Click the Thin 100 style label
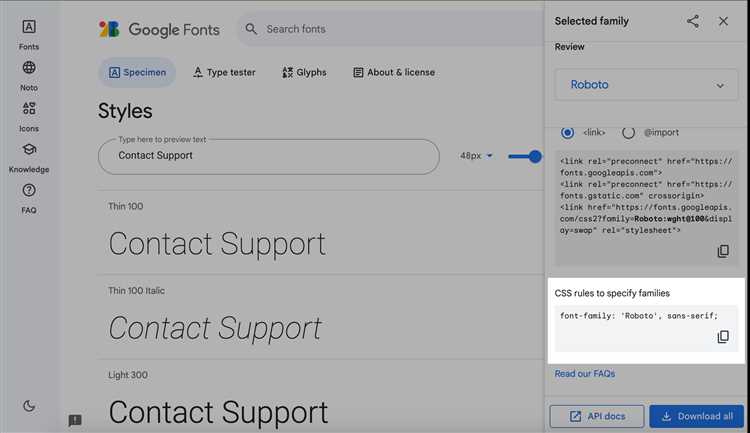The height and width of the screenshot is (433, 750). pos(125,206)
